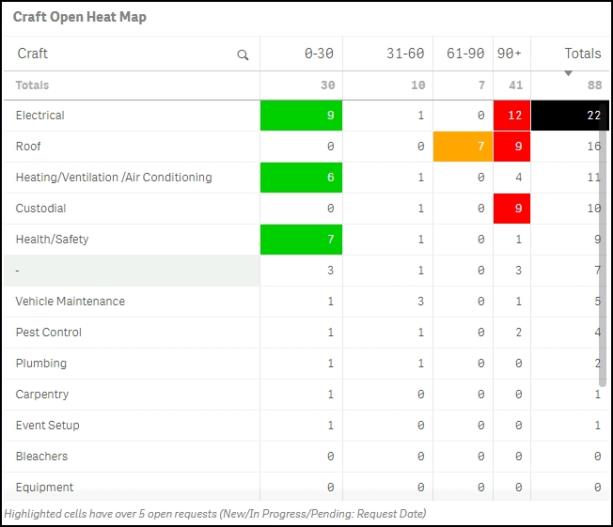Select the dash (unassigned) craft row label

point(17,270)
